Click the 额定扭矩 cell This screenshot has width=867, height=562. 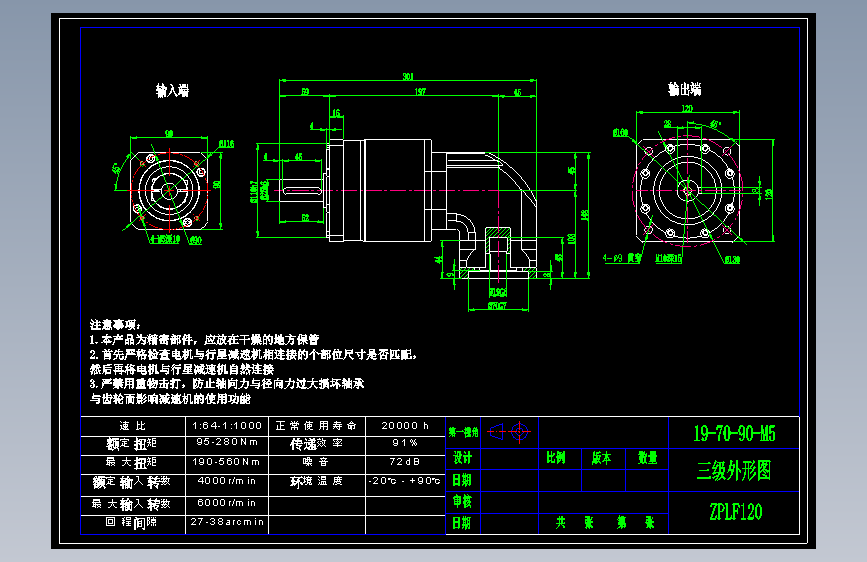click(x=132, y=444)
